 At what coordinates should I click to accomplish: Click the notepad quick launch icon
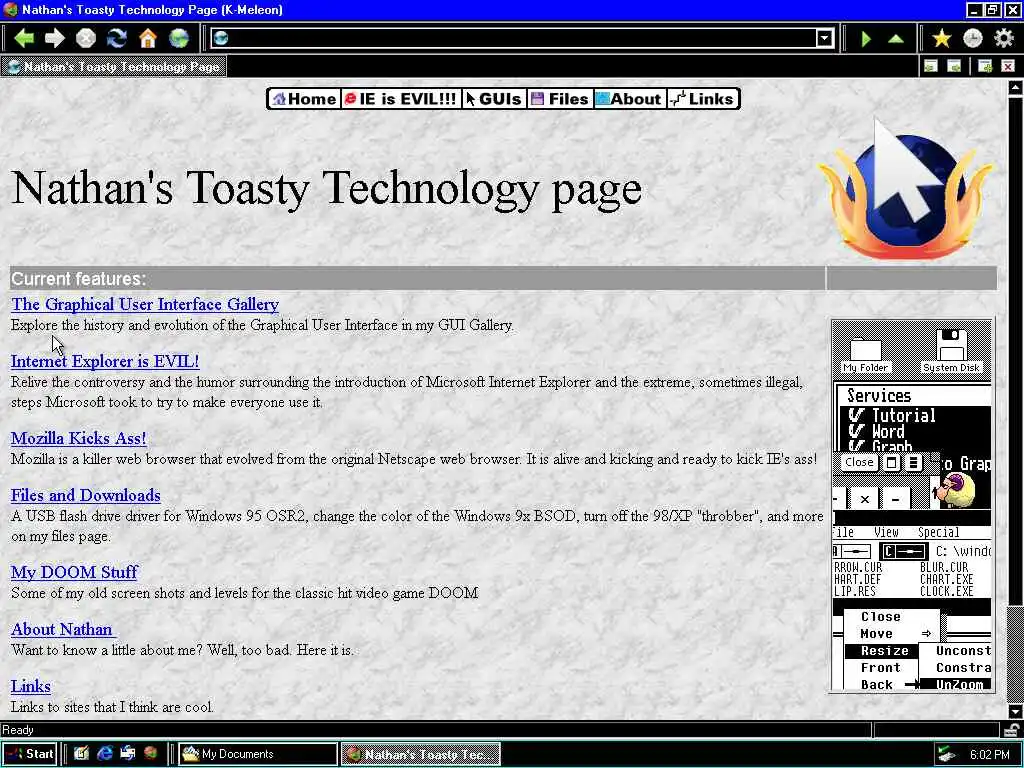81,754
